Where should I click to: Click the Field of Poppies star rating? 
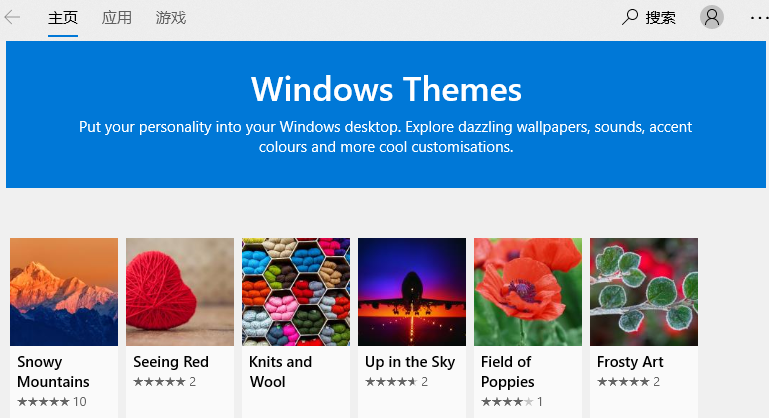(507, 402)
